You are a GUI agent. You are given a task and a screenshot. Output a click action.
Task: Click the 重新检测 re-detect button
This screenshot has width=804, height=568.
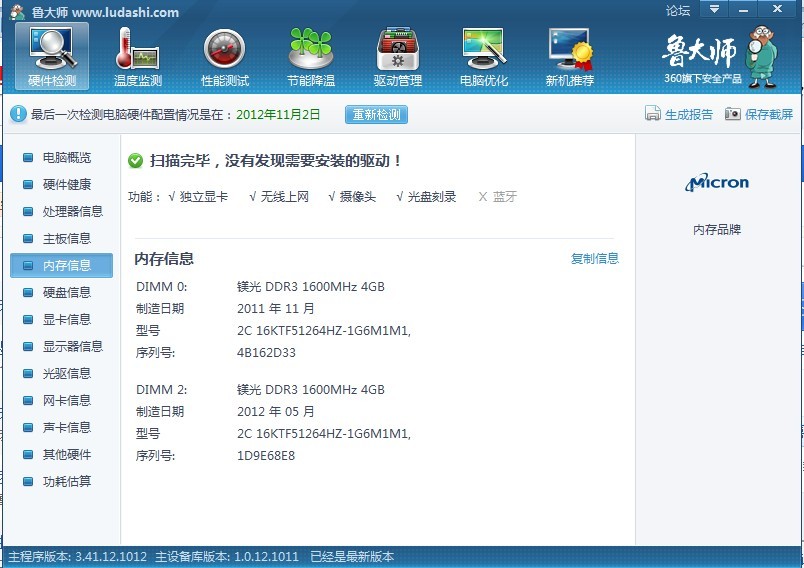pos(376,114)
